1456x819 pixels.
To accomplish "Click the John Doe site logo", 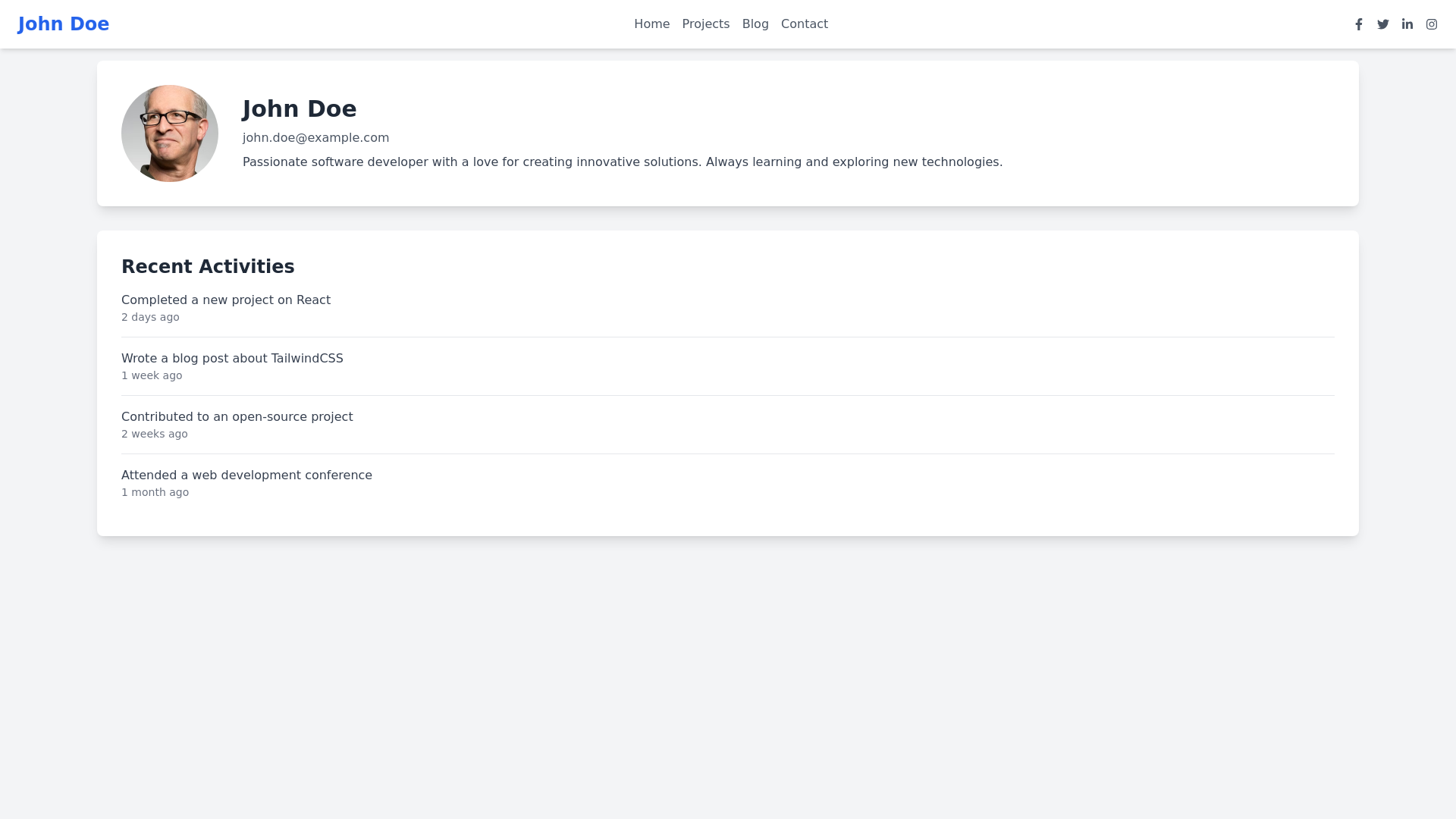I will click(64, 24).
